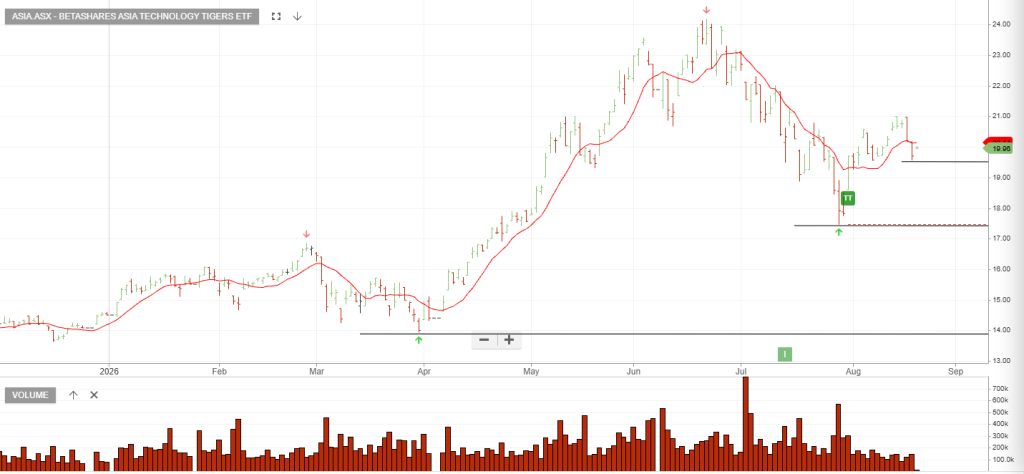The width and height of the screenshot is (1024, 474).
Task: Click the VOLUME panel label
Action: pyautogui.click(x=31, y=395)
